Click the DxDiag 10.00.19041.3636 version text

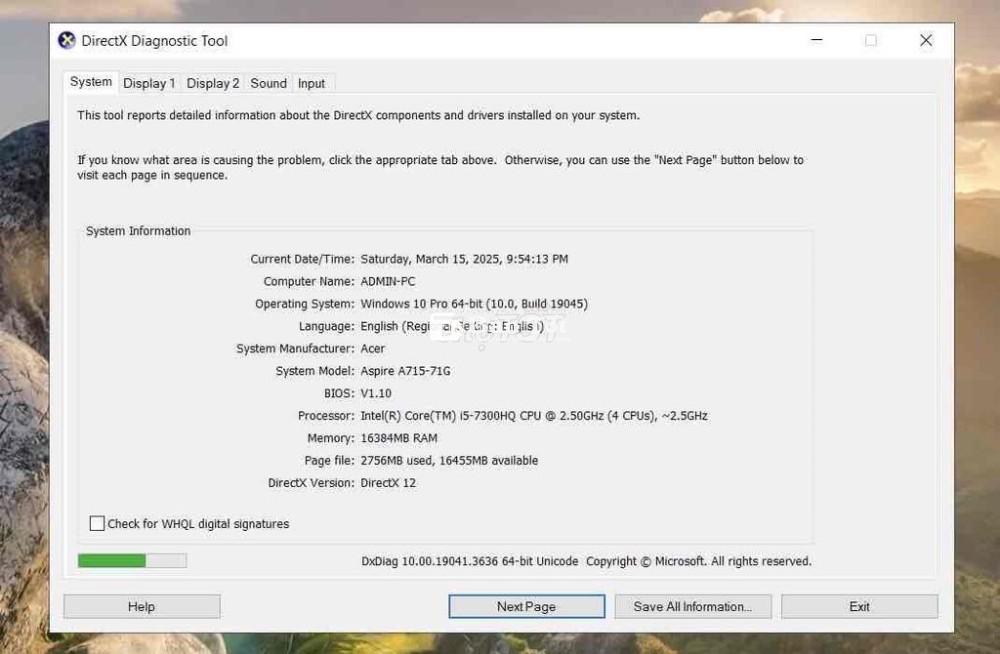(x=470, y=561)
